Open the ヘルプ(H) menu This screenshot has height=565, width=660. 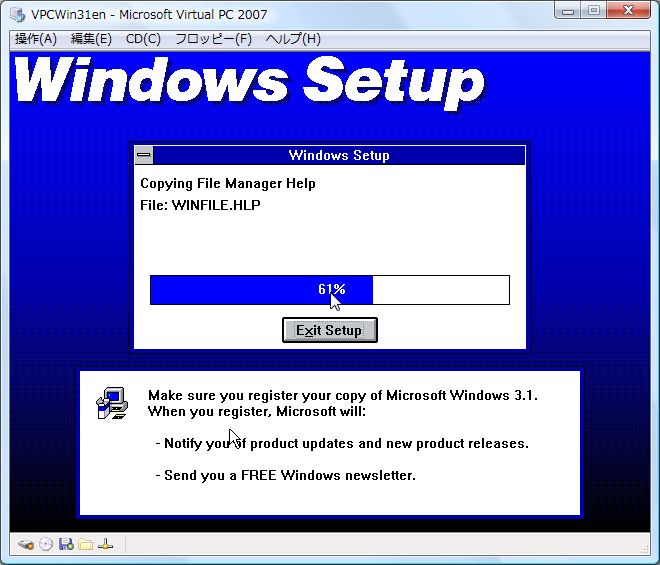(293, 39)
